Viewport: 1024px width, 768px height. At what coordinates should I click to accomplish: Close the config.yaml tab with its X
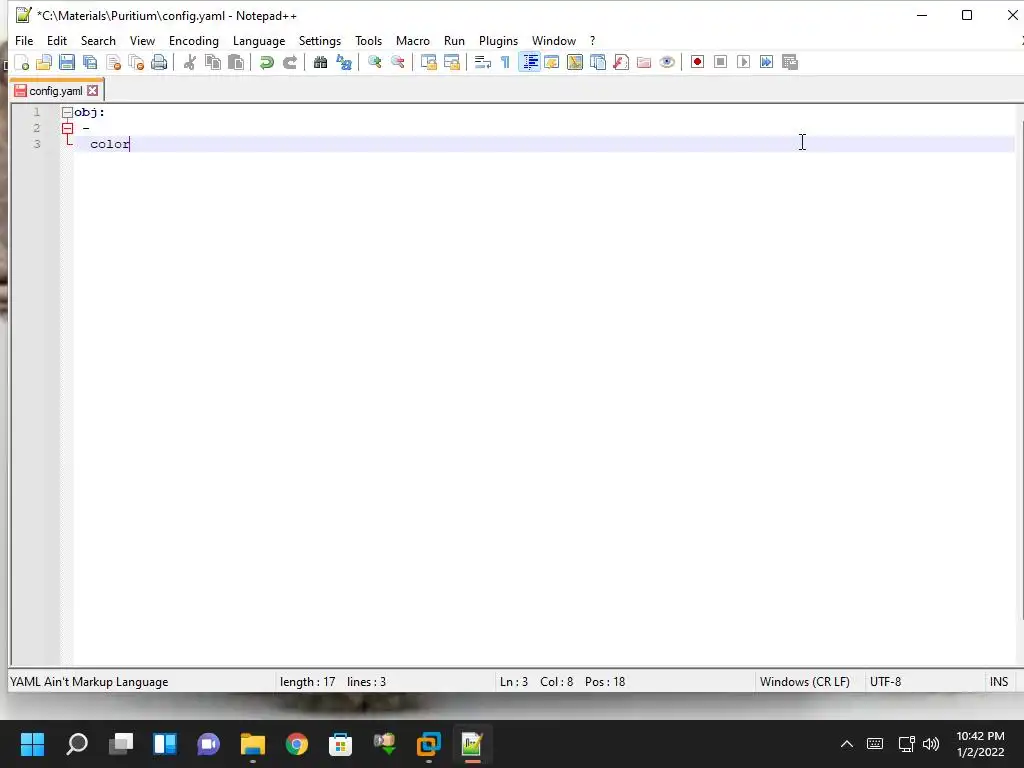coord(93,91)
